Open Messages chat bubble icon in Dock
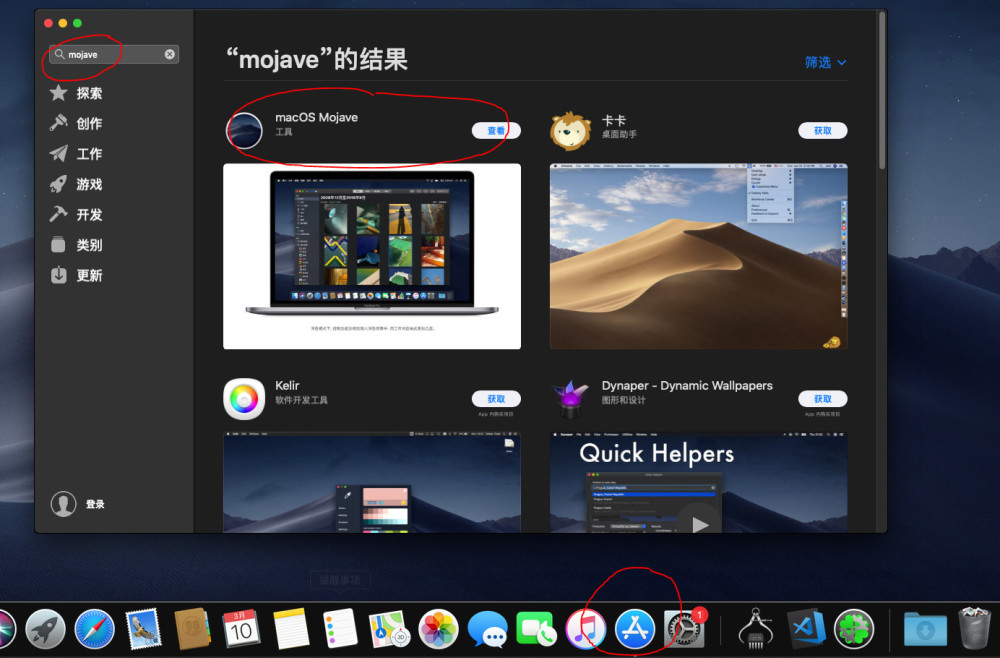This screenshot has width=1000, height=658. click(x=487, y=629)
